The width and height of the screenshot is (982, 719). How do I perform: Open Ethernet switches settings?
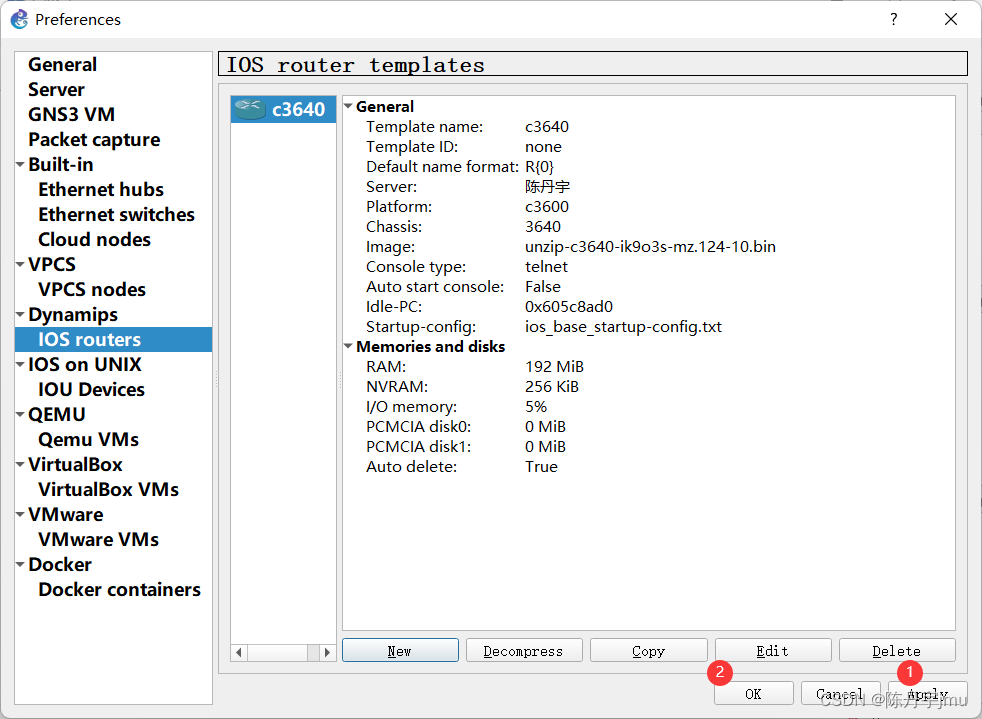(116, 215)
